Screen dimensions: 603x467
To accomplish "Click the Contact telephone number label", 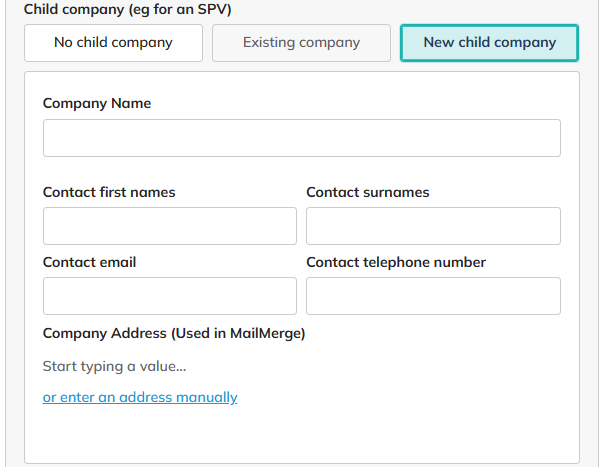I will pos(396,262).
